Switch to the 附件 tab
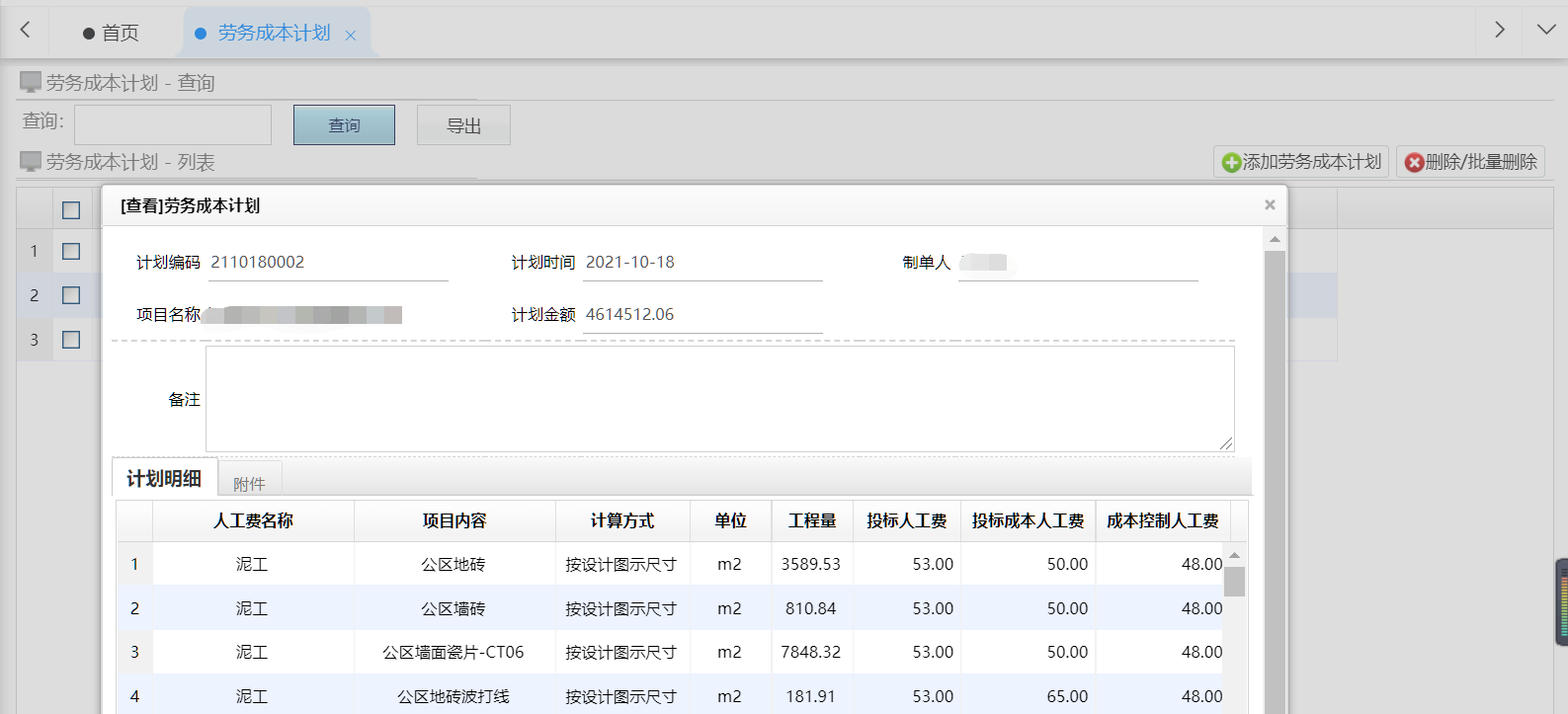 [249, 483]
